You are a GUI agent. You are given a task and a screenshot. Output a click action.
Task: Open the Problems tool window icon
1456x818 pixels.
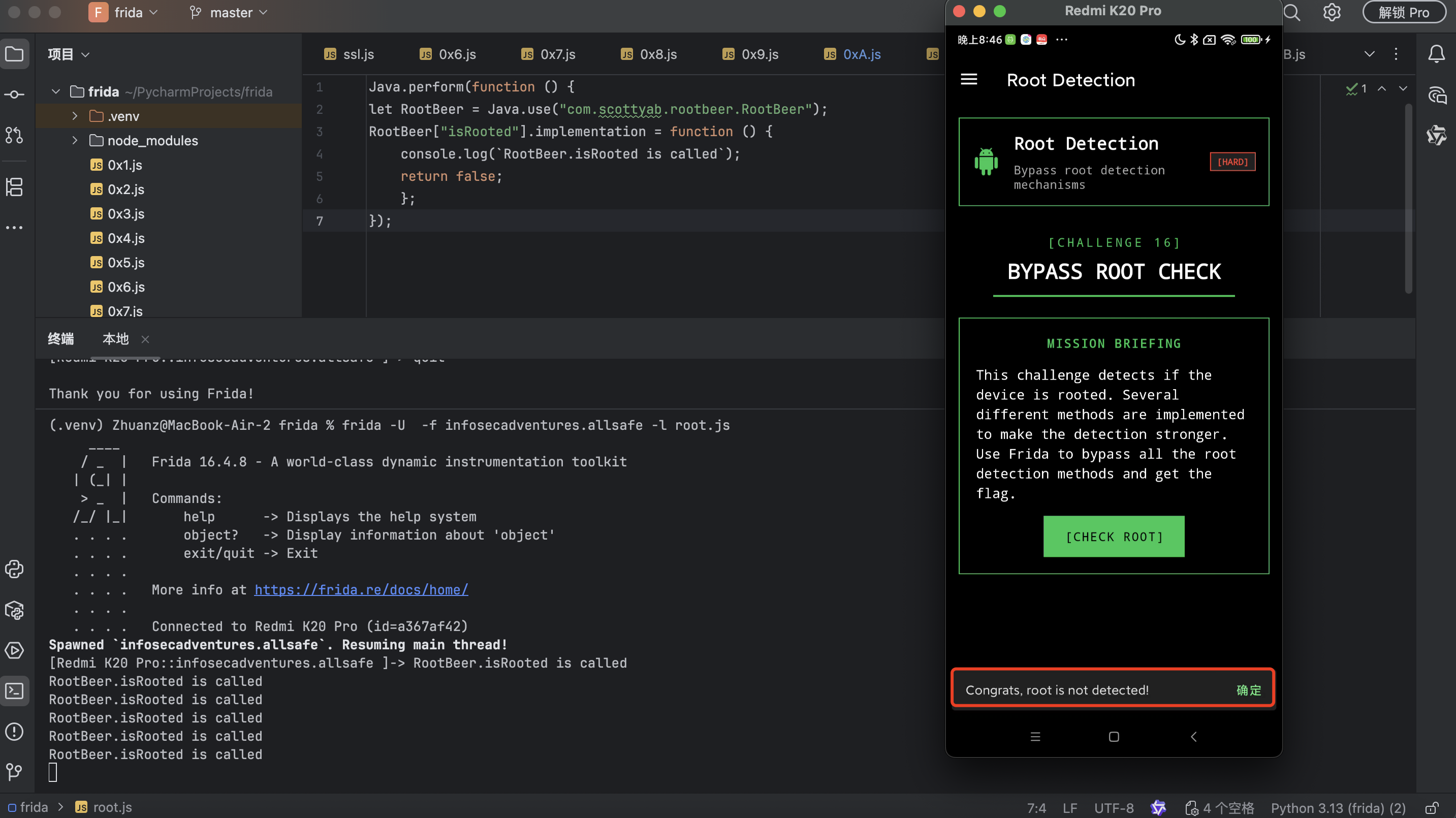click(x=14, y=732)
